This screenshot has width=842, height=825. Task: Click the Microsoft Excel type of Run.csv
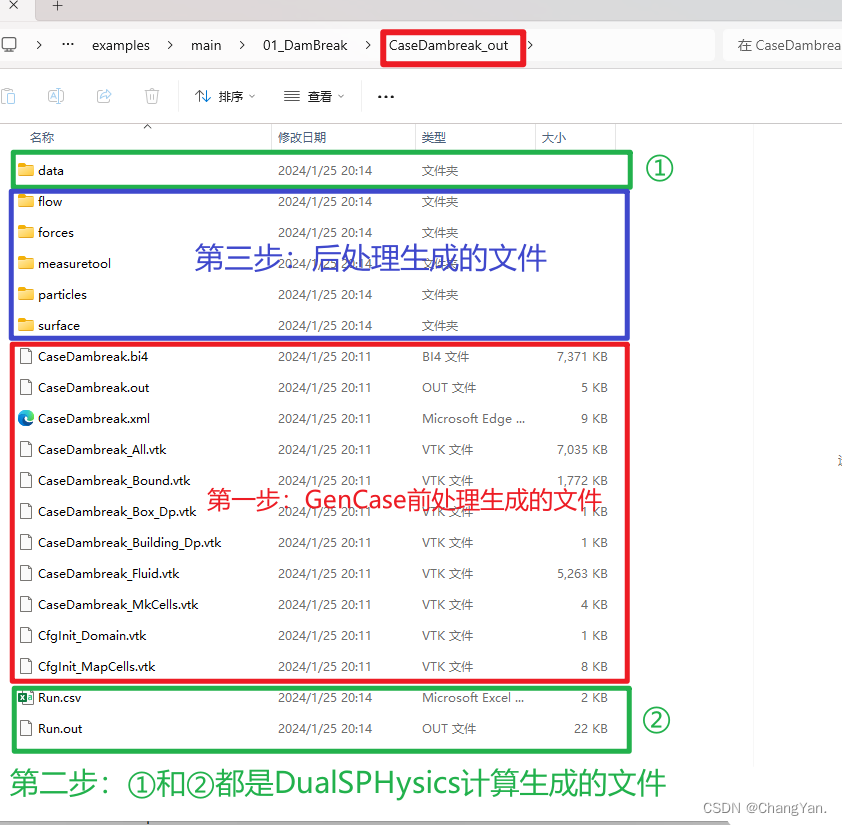click(x=473, y=698)
